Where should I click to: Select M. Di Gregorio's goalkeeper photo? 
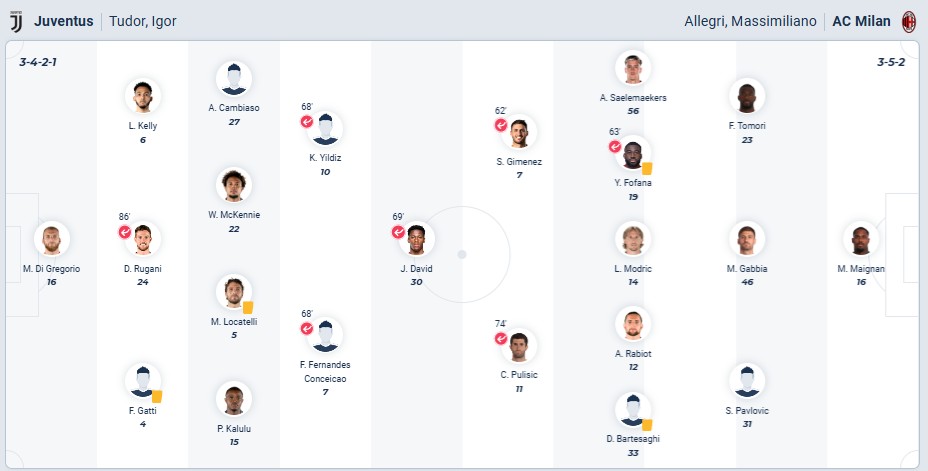pyautogui.click(x=51, y=240)
